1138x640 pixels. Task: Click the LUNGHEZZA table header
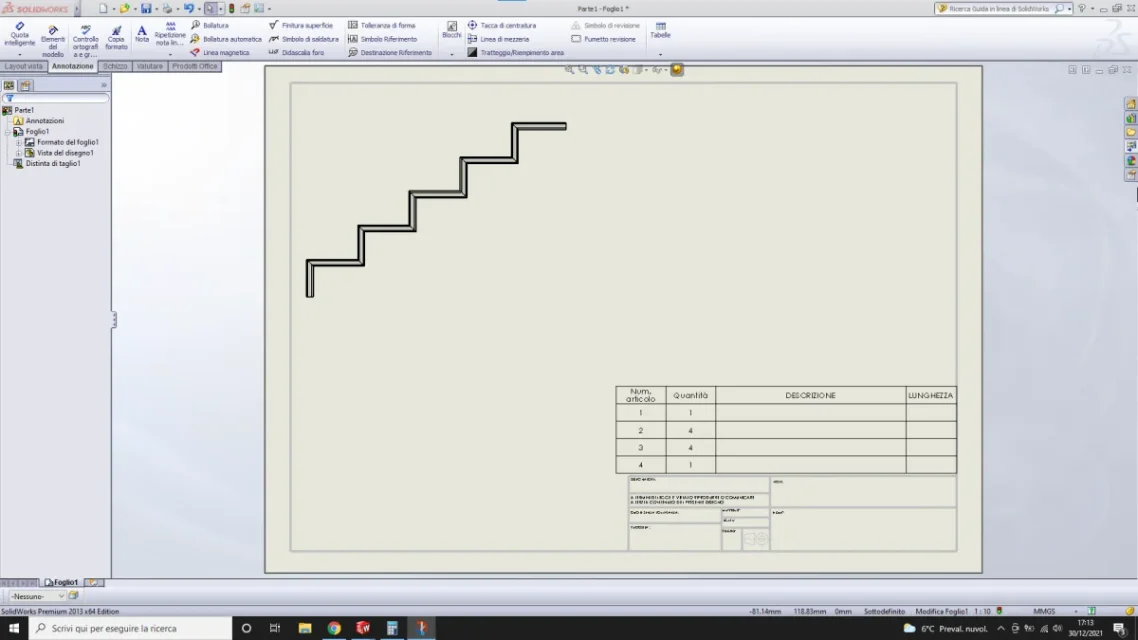(931, 395)
